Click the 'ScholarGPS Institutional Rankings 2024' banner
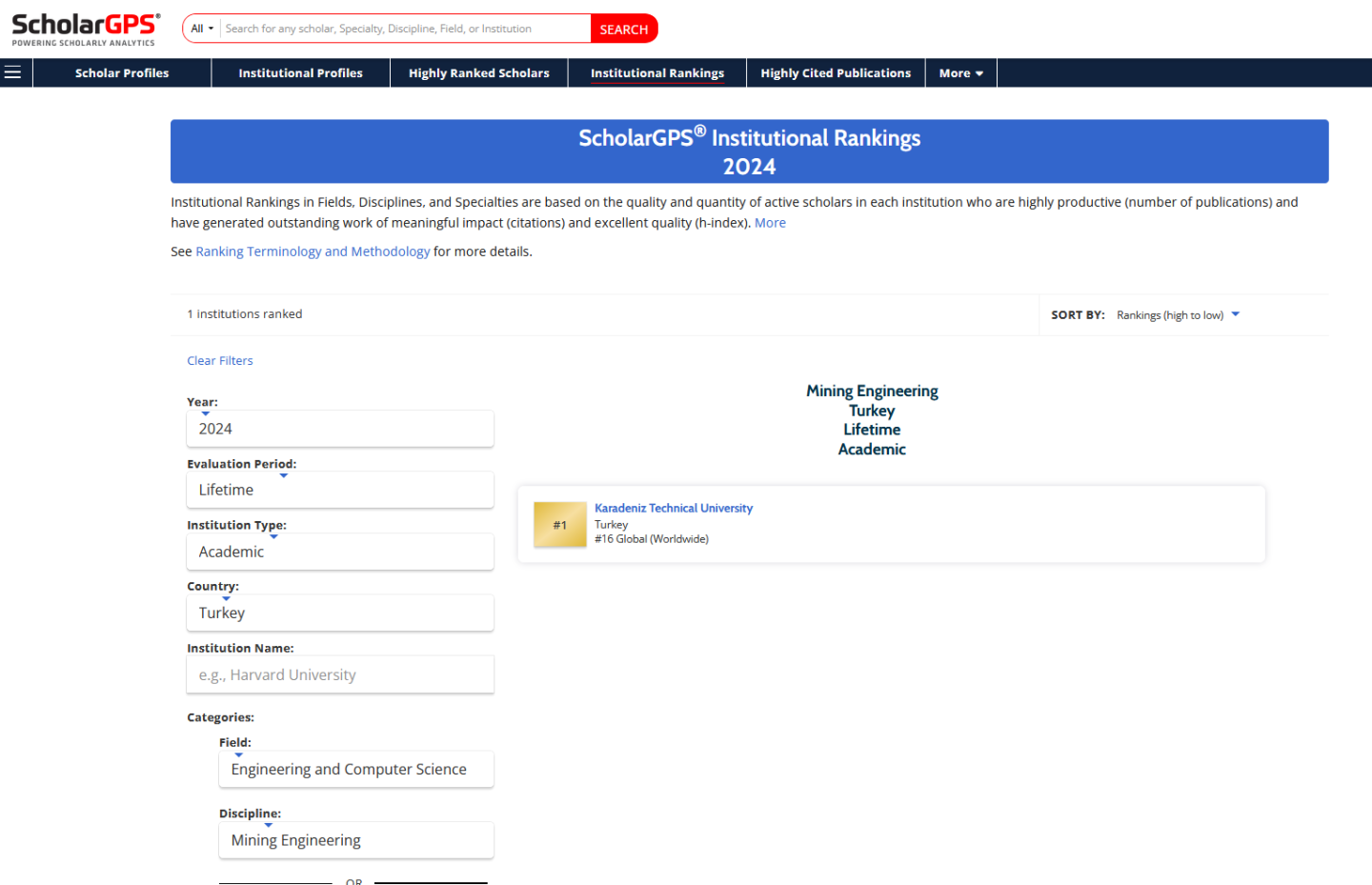The width and height of the screenshot is (1372, 885). (750, 151)
